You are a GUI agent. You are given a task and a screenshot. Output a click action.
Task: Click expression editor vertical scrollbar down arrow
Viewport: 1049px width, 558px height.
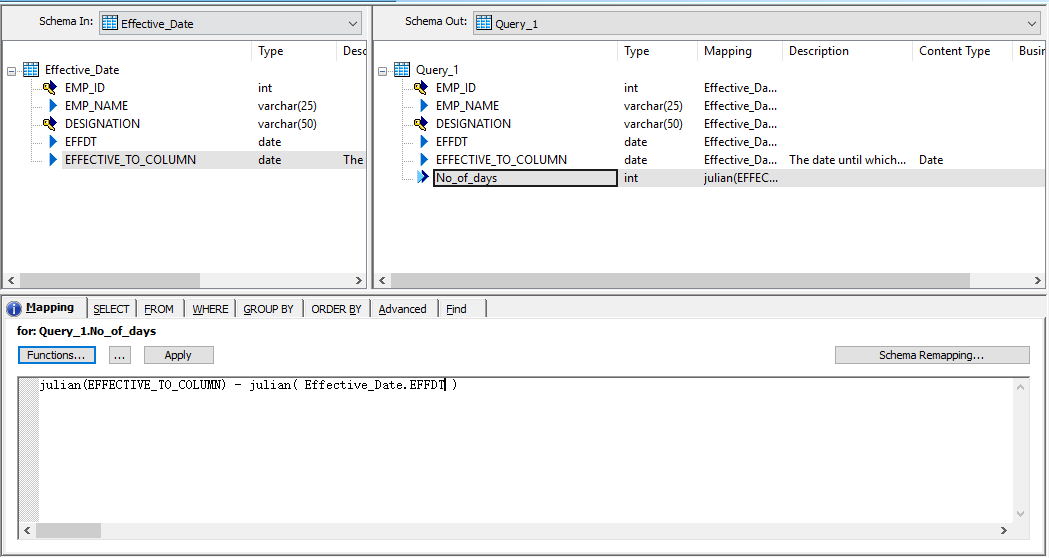coord(1020,514)
